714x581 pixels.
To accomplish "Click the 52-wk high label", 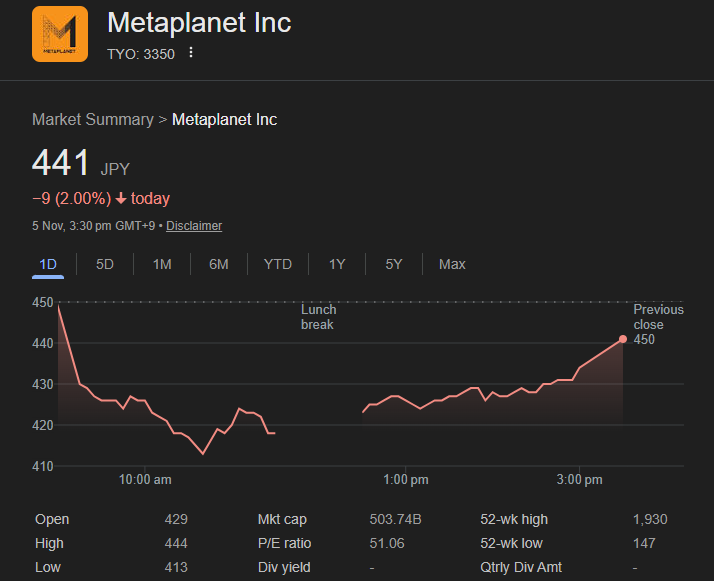I will click(x=514, y=519).
